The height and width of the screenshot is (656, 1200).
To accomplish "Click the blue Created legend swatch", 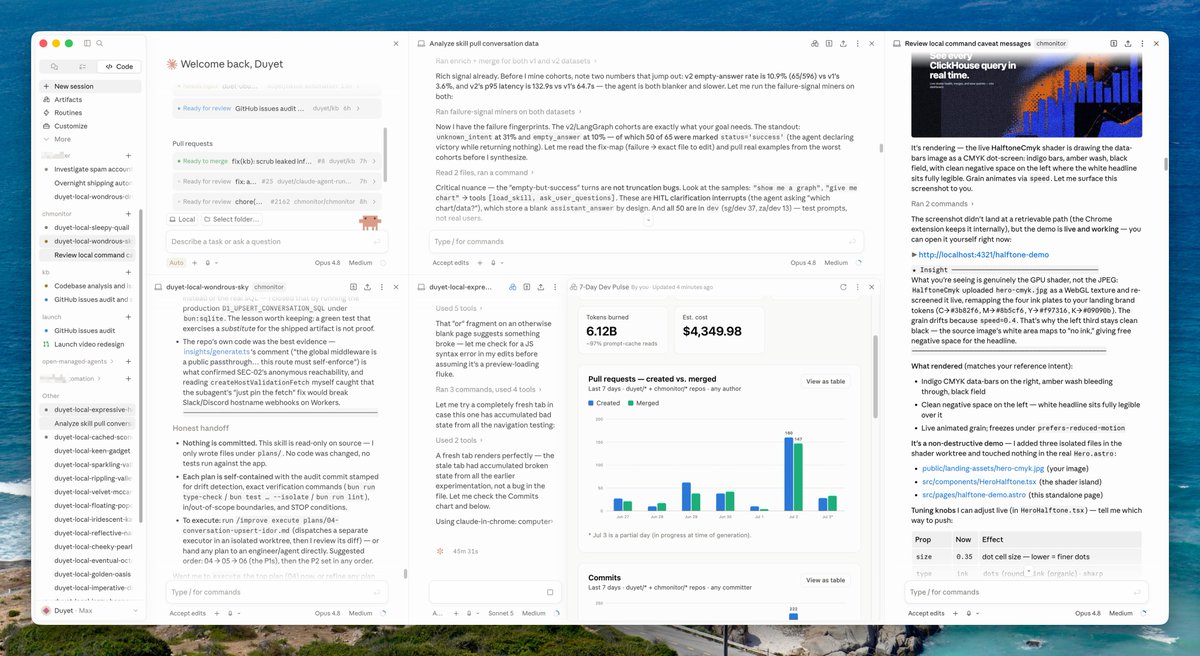I will click(x=592, y=402).
